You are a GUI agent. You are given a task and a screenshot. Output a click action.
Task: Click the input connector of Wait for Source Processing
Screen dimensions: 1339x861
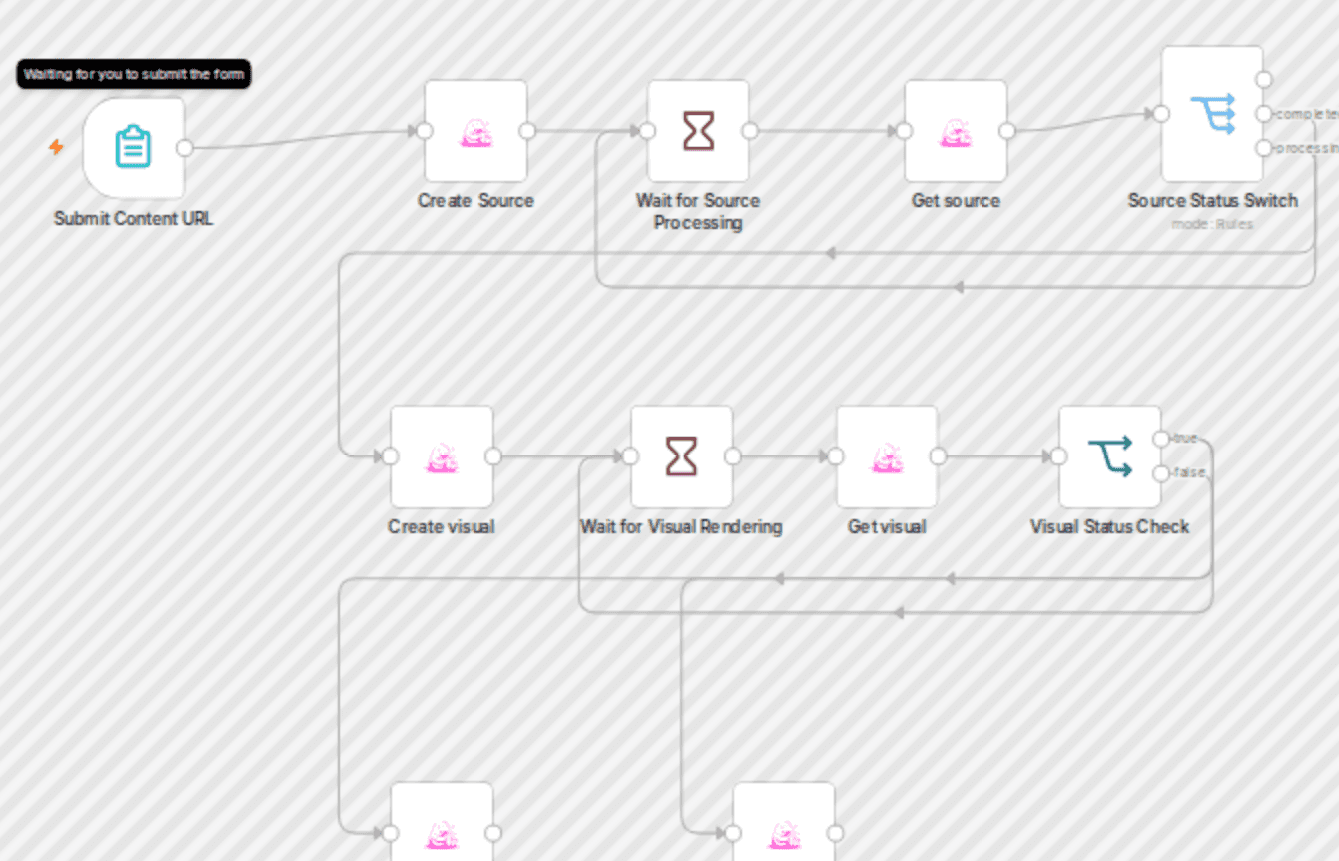647,131
